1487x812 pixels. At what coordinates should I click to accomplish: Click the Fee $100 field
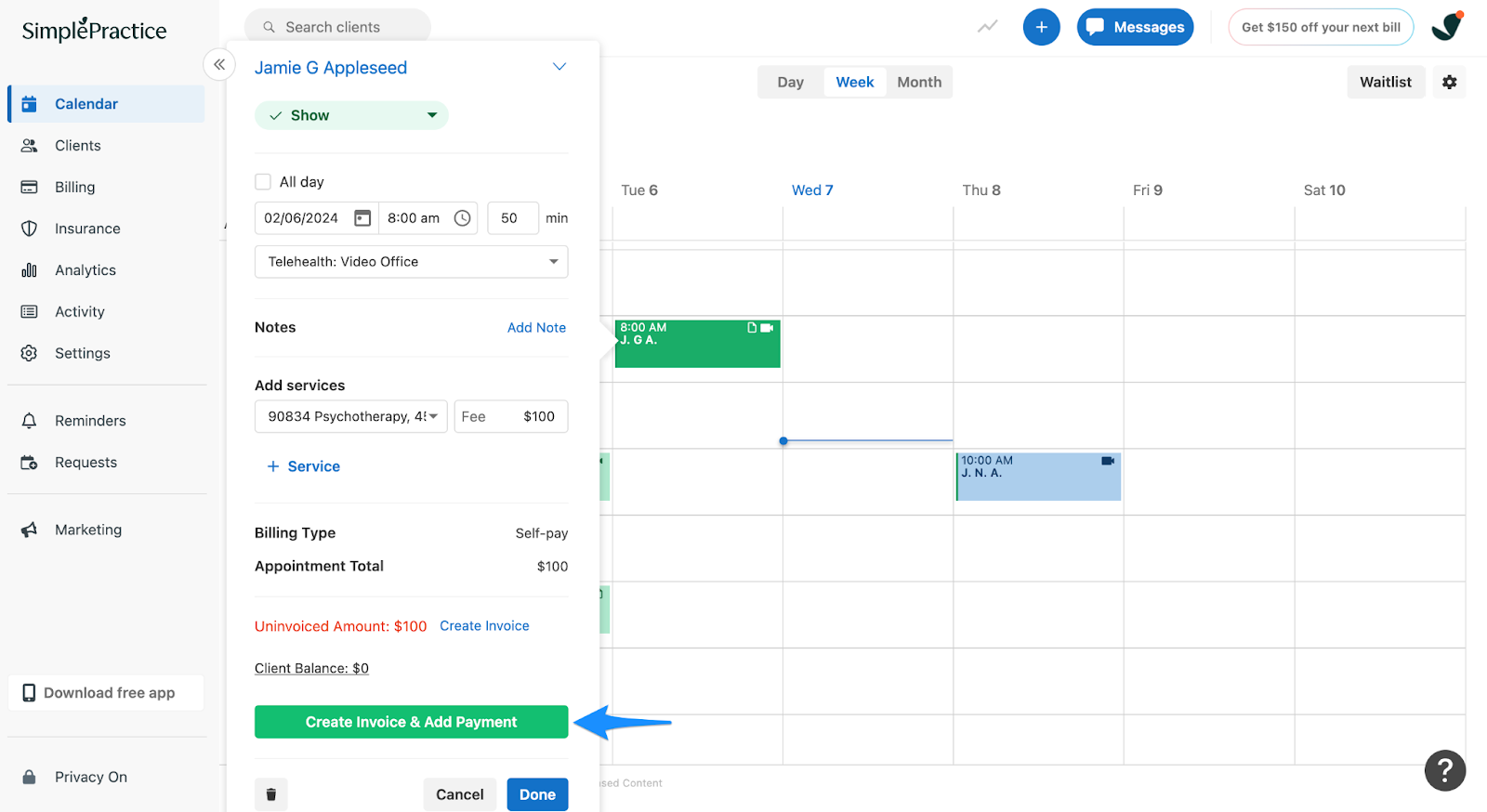coord(511,416)
